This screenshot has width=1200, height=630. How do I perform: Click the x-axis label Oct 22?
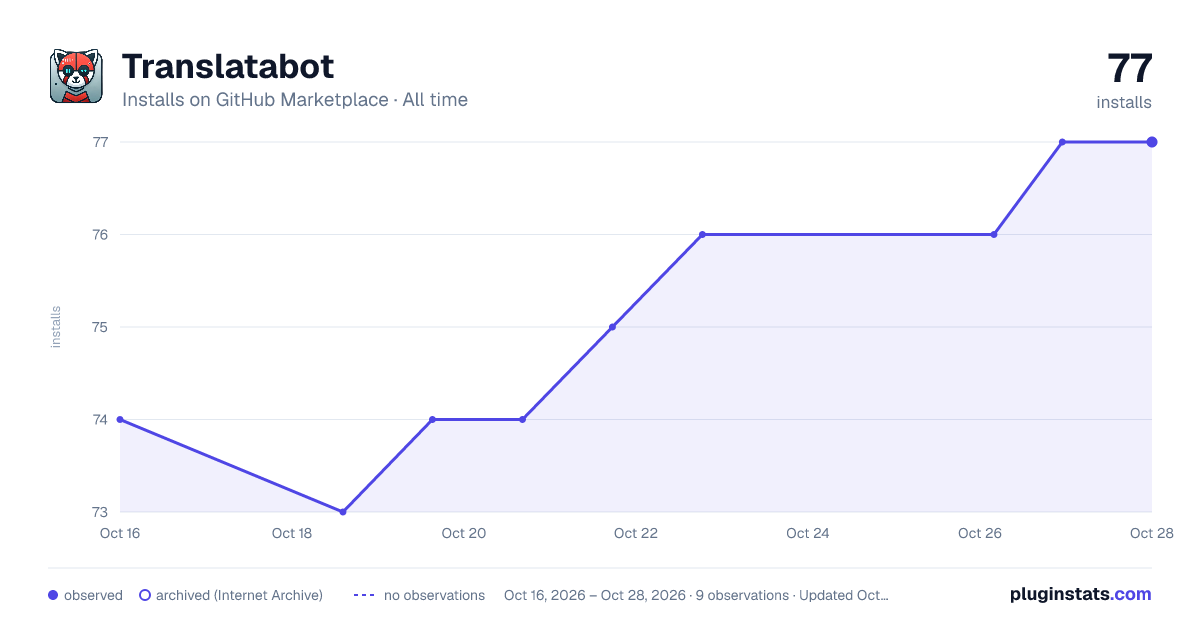[636, 533]
